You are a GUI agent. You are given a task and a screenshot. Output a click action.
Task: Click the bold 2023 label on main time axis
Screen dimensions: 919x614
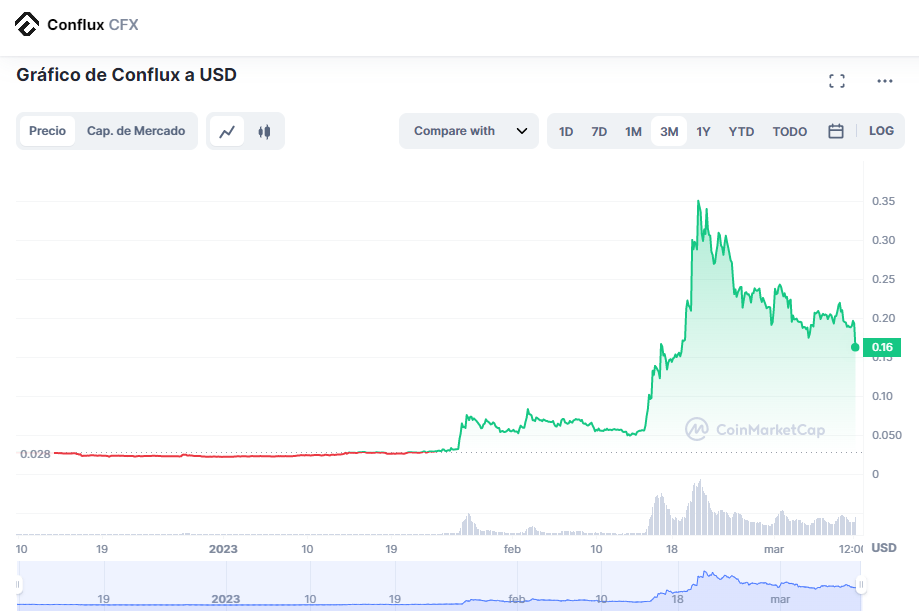coord(223,549)
